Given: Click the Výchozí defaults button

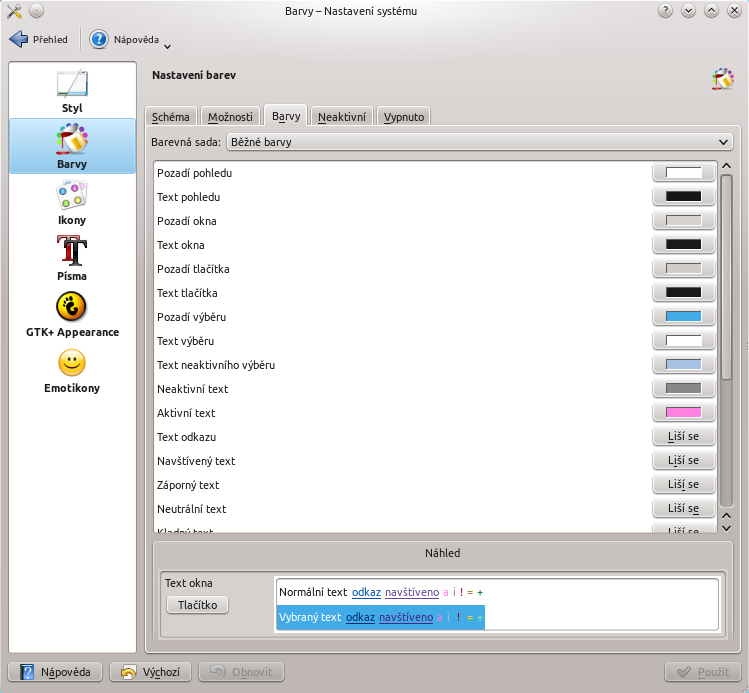Looking at the screenshot, I should point(151,673).
